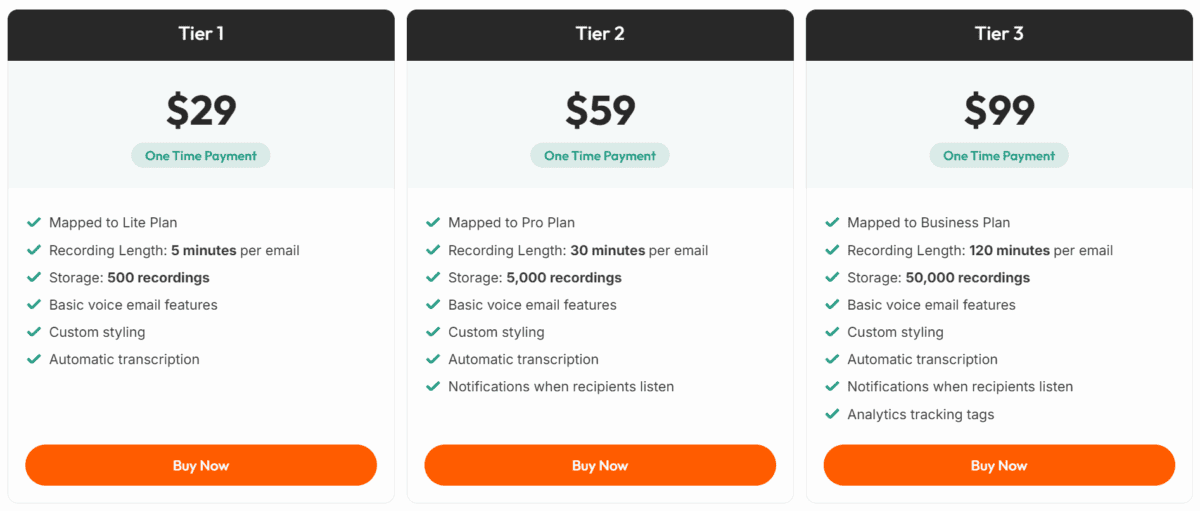Click Storage: 50,000 recordings text
The width and height of the screenshot is (1200, 511).
(x=938, y=278)
